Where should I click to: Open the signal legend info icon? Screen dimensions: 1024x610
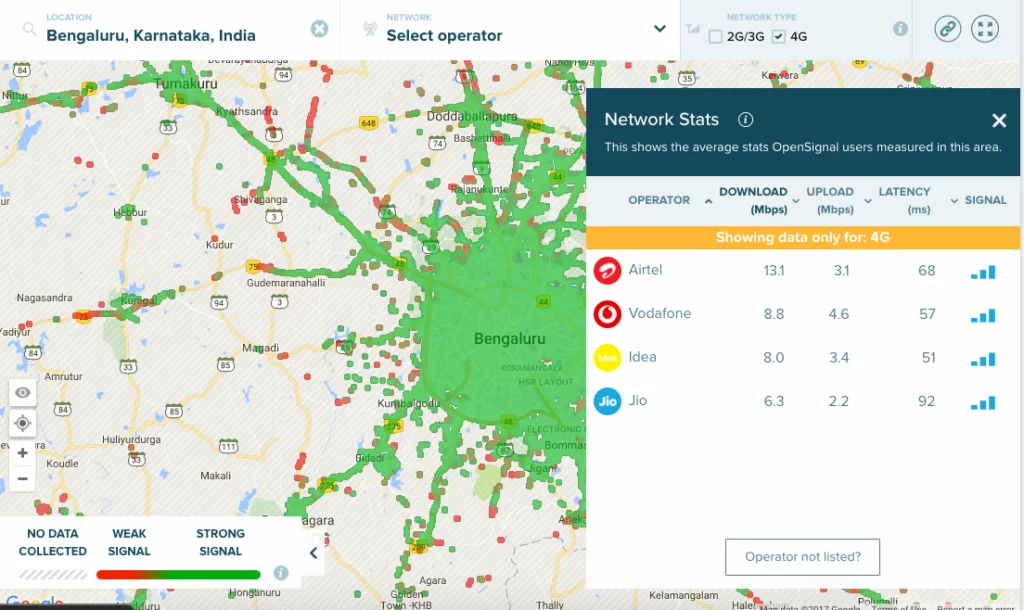[281, 573]
